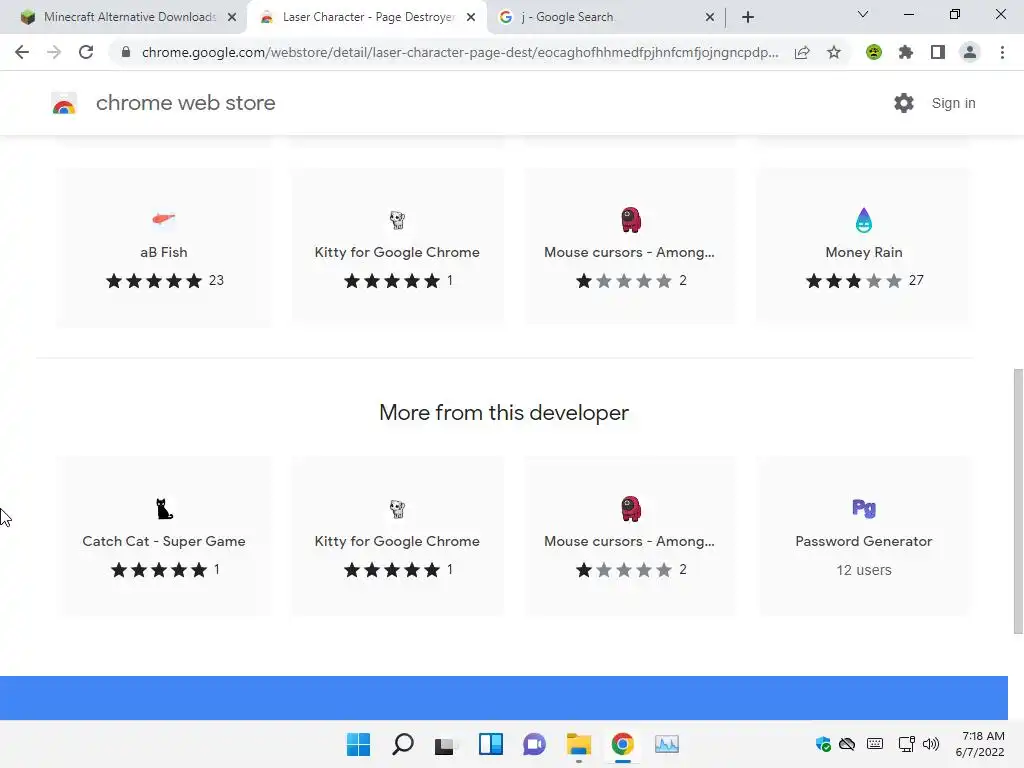This screenshot has width=1024, height=768.
Task: Click the lock icon in address bar
Action: click(x=126, y=52)
